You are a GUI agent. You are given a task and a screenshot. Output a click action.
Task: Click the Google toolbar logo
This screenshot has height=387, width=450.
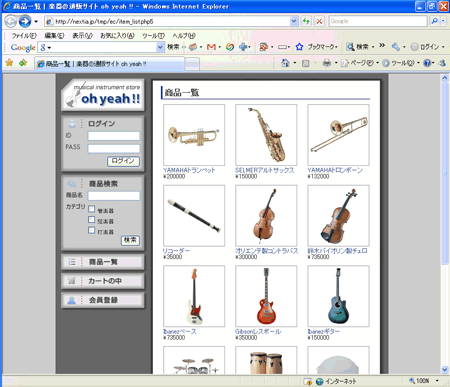tap(23, 48)
